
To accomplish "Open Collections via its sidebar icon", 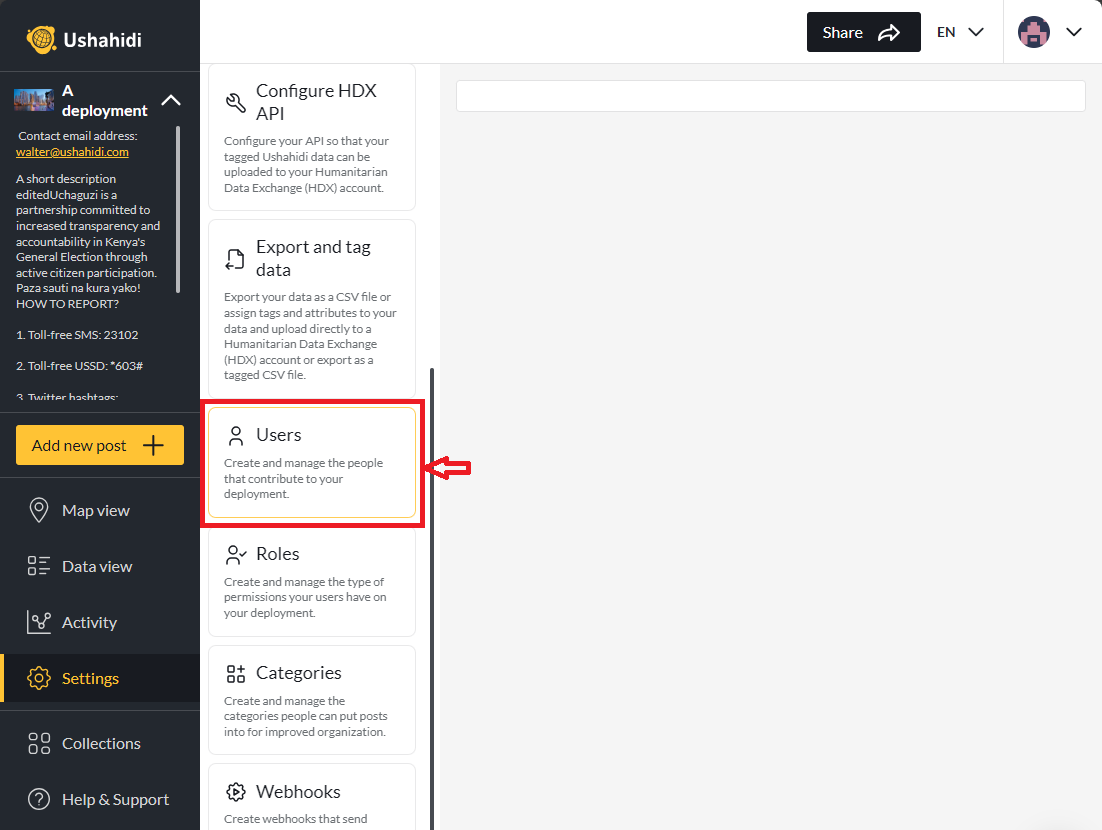I will tap(38, 743).
